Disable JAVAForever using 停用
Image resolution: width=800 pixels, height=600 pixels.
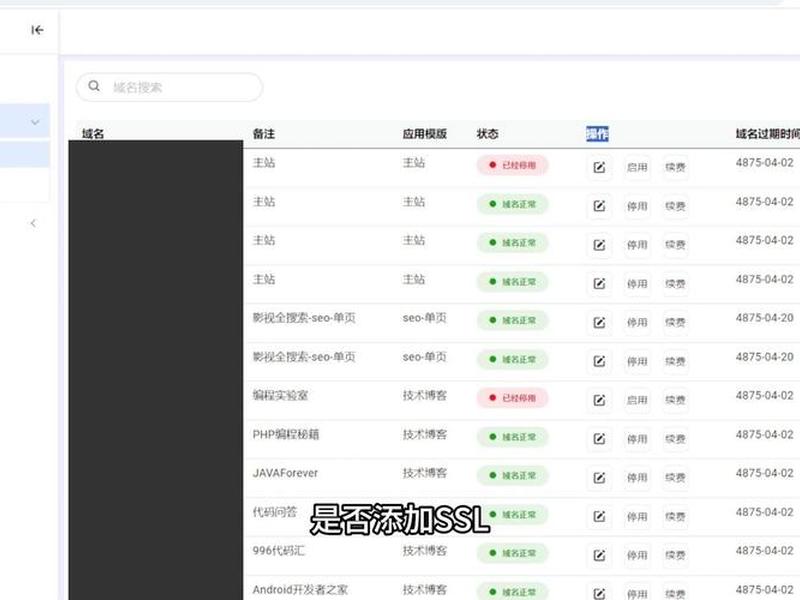[x=637, y=478]
